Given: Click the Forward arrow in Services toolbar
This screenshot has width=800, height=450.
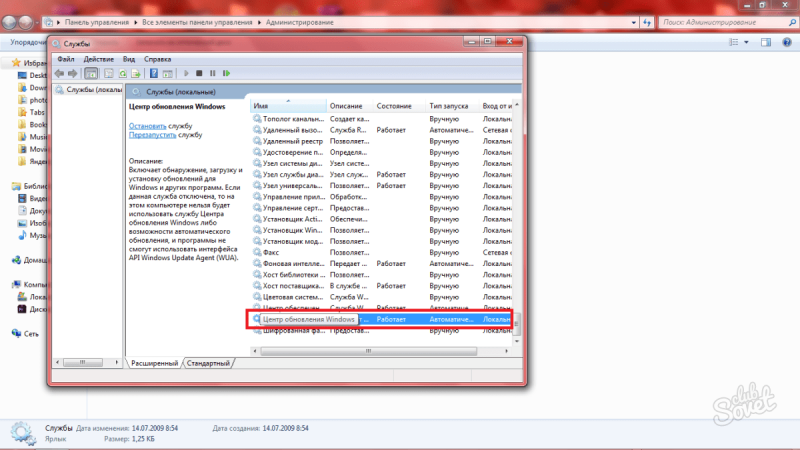Looking at the screenshot, I should coord(72,73).
